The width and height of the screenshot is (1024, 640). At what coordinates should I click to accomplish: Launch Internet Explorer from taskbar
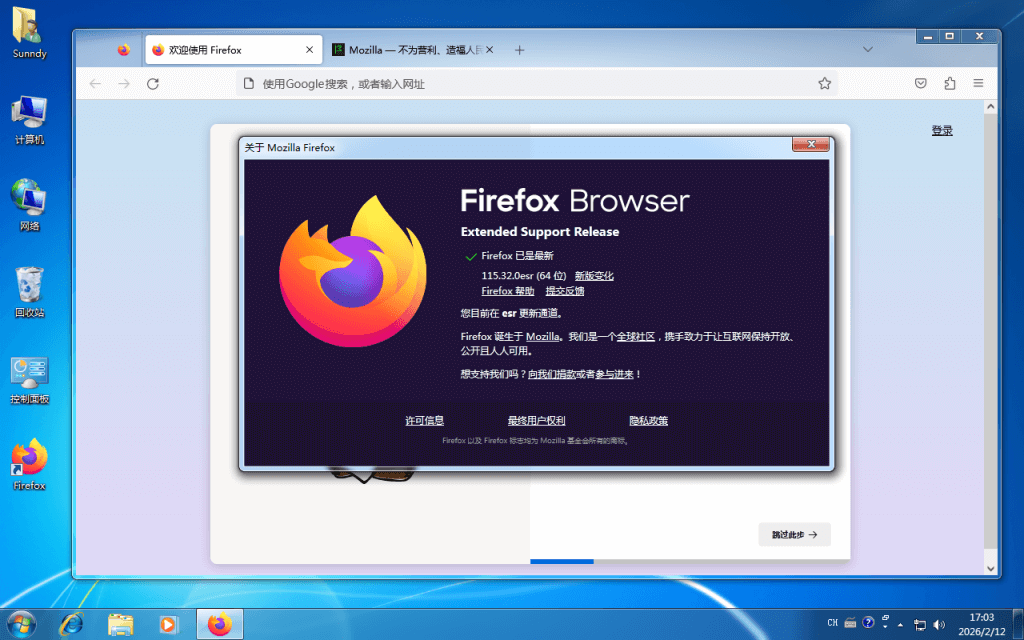pos(71,624)
